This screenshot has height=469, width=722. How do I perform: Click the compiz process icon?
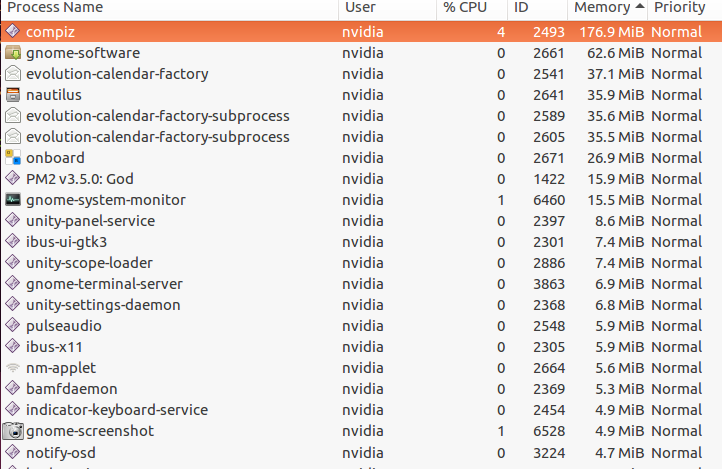coord(13,31)
